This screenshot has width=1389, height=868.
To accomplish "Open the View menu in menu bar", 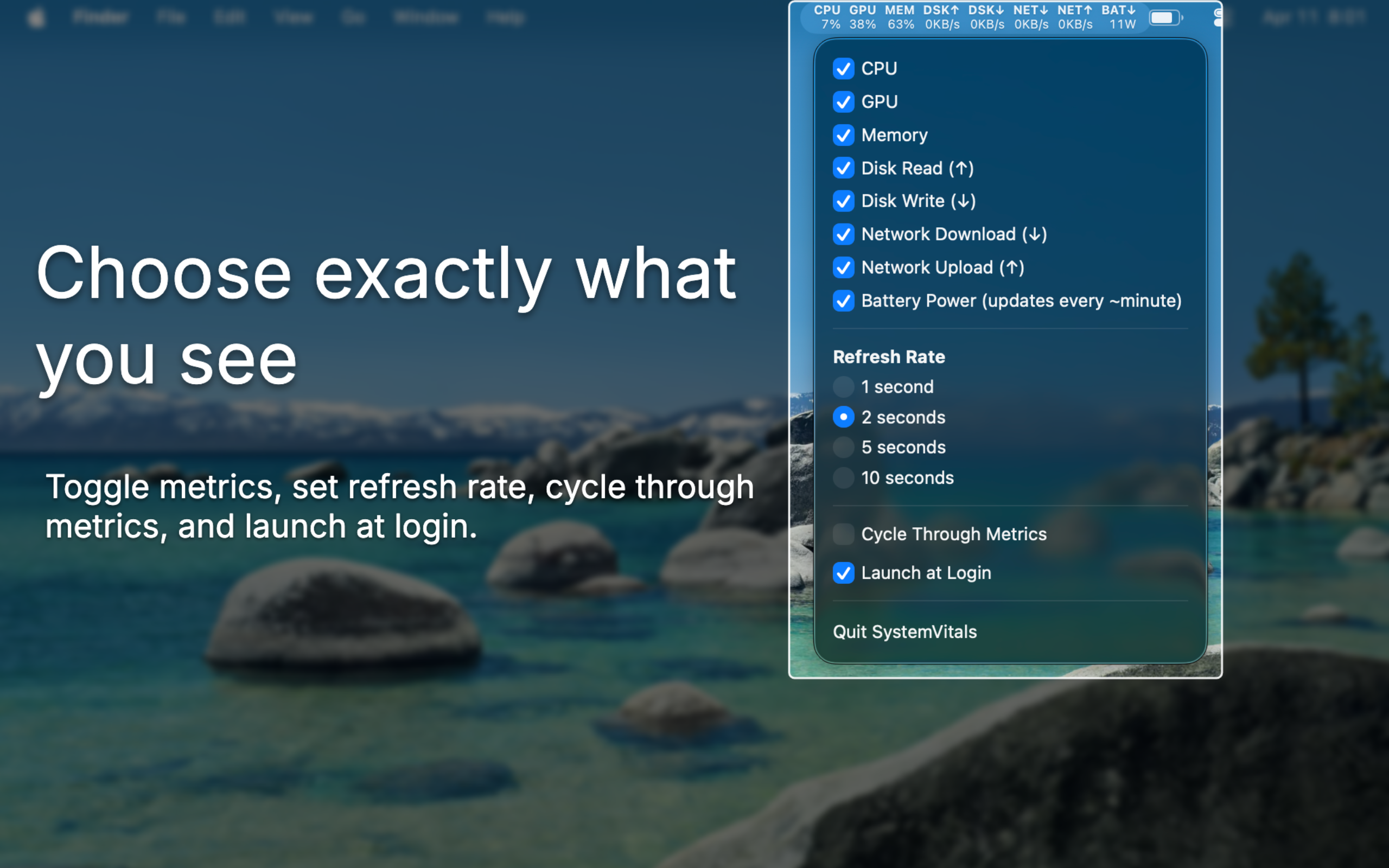I will click(294, 17).
